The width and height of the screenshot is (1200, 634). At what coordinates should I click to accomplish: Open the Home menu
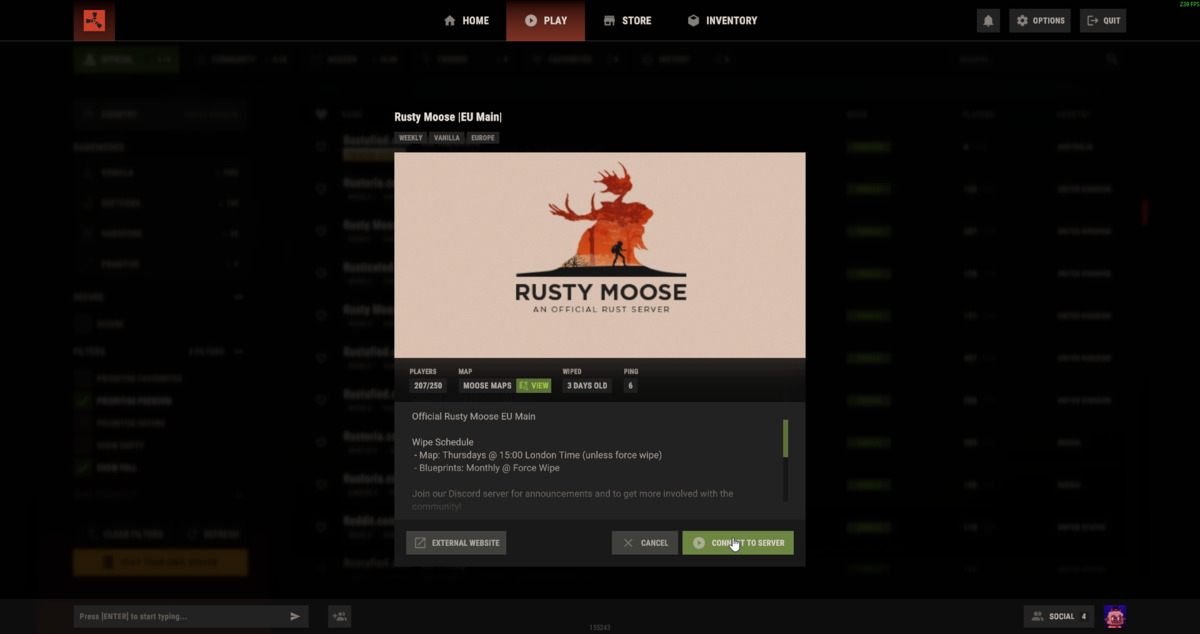[x=466, y=20]
